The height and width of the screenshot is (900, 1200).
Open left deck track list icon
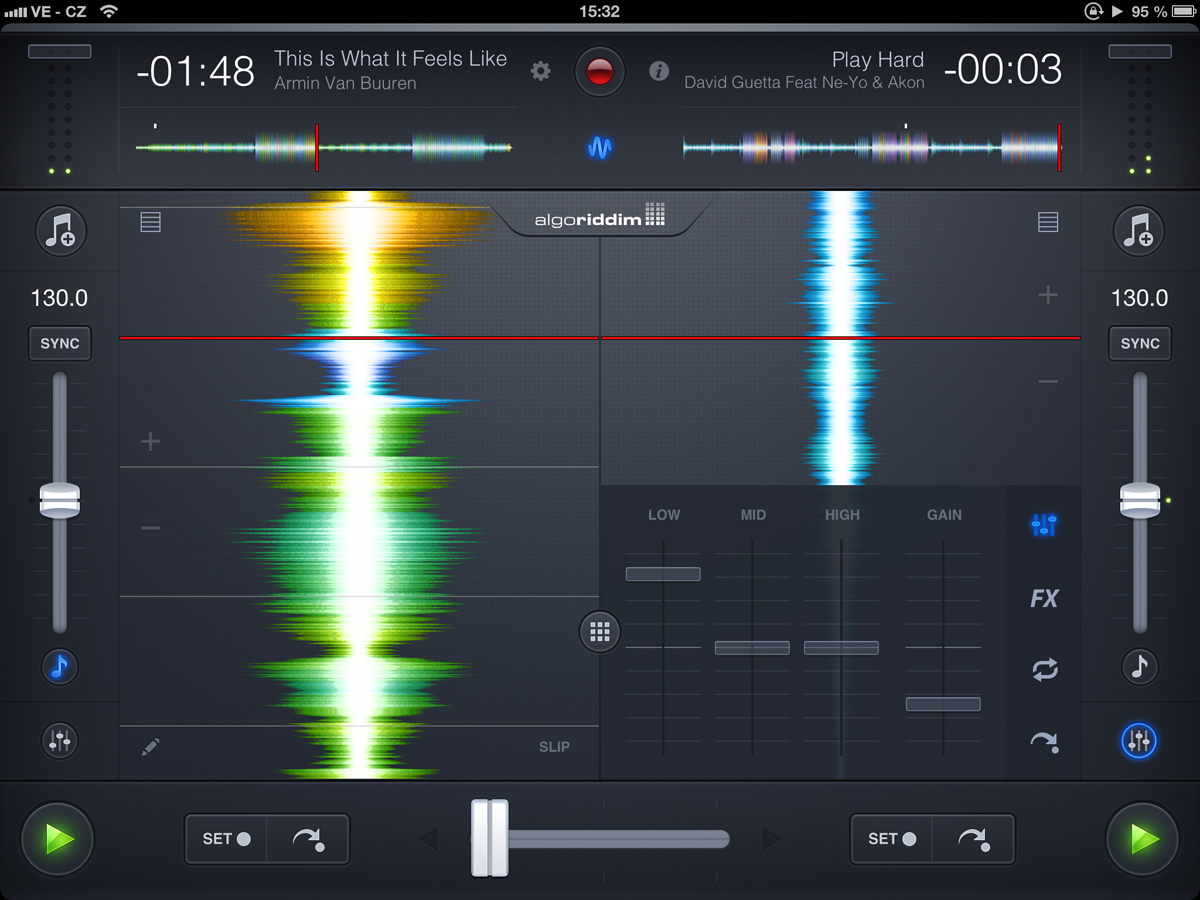pos(150,222)
